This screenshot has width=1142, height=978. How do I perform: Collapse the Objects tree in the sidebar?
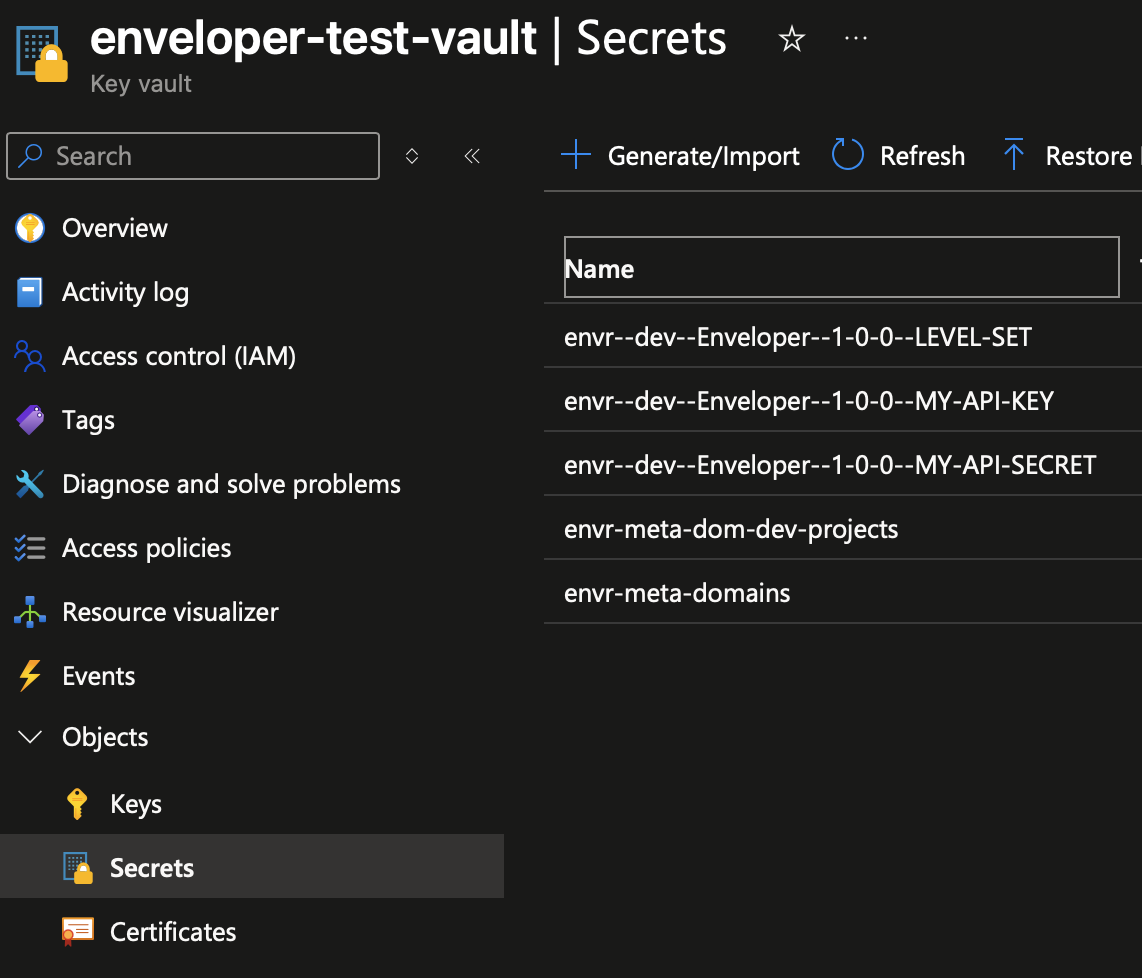coord(29,736)
